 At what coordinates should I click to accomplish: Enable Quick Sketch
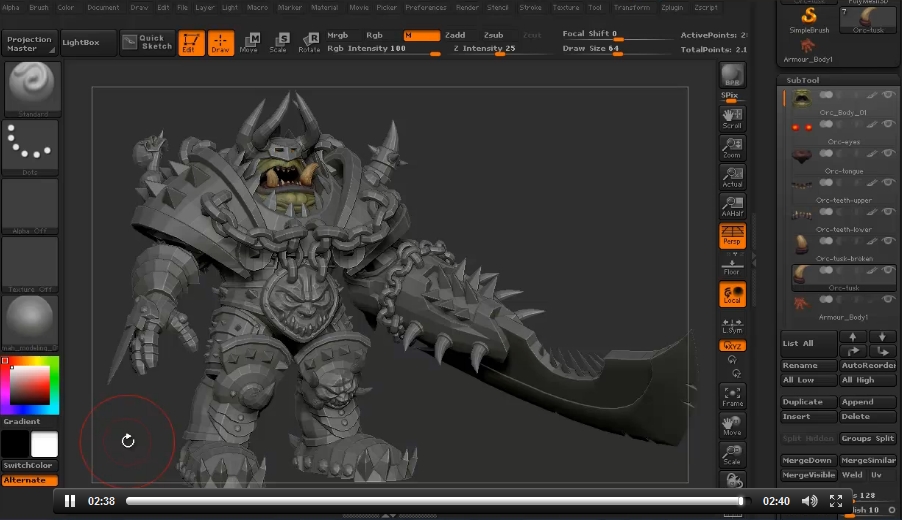click(x=147, y=43)
